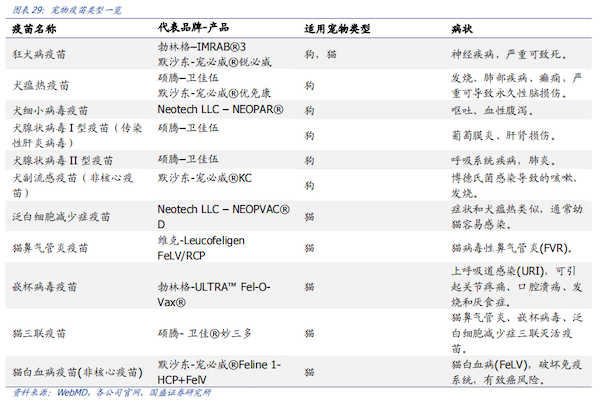The height and width of the screenshot is (404, 600).
Task: Click the symptom '呼吸系统疾病，肺炎。'
Action: pyautogui.click(x=504, y=160)
